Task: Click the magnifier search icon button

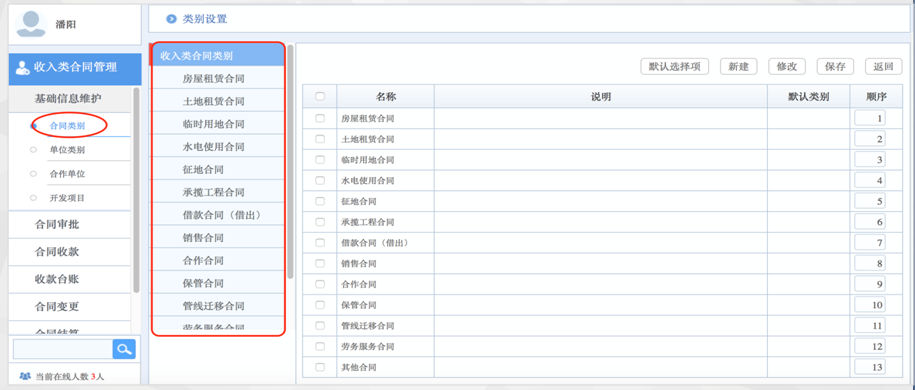Action: pyautogui.click(x=124, y=349)
